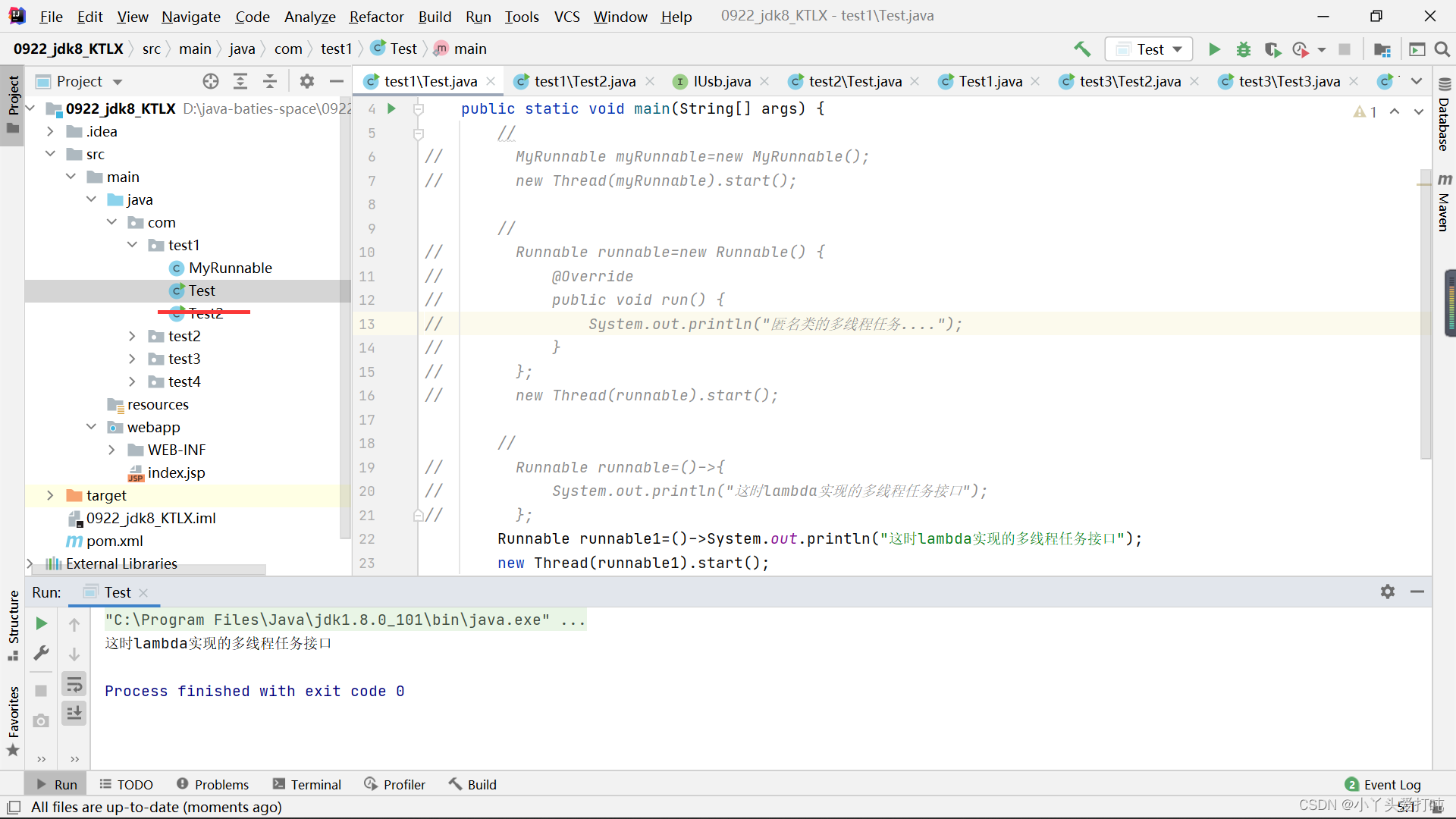
Task: Click the grey stop square in toolbar
Action: click(1345, 49)
